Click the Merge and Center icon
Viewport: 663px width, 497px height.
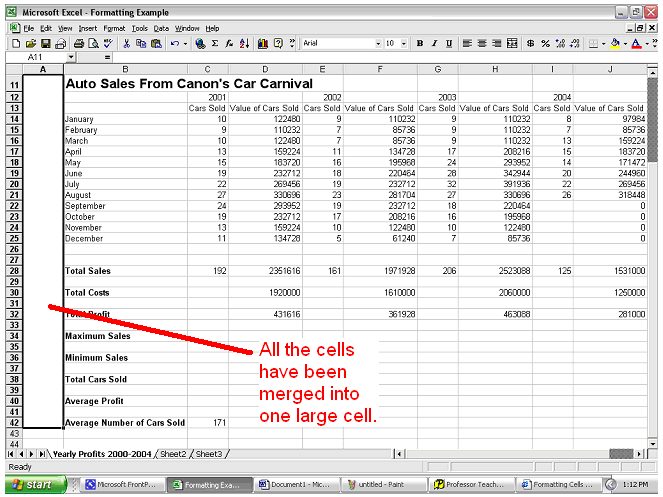[x=512, y=44]
